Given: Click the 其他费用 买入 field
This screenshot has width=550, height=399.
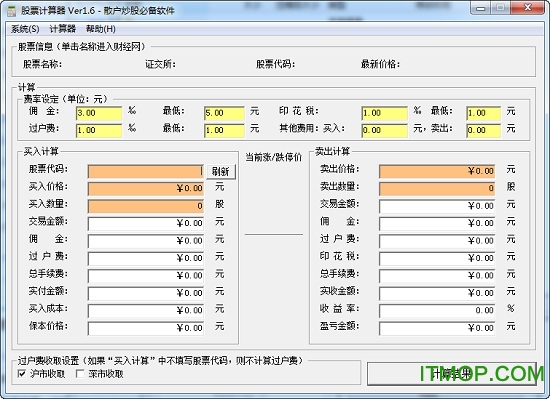Looking at the screenshot, I should point(384,130).
